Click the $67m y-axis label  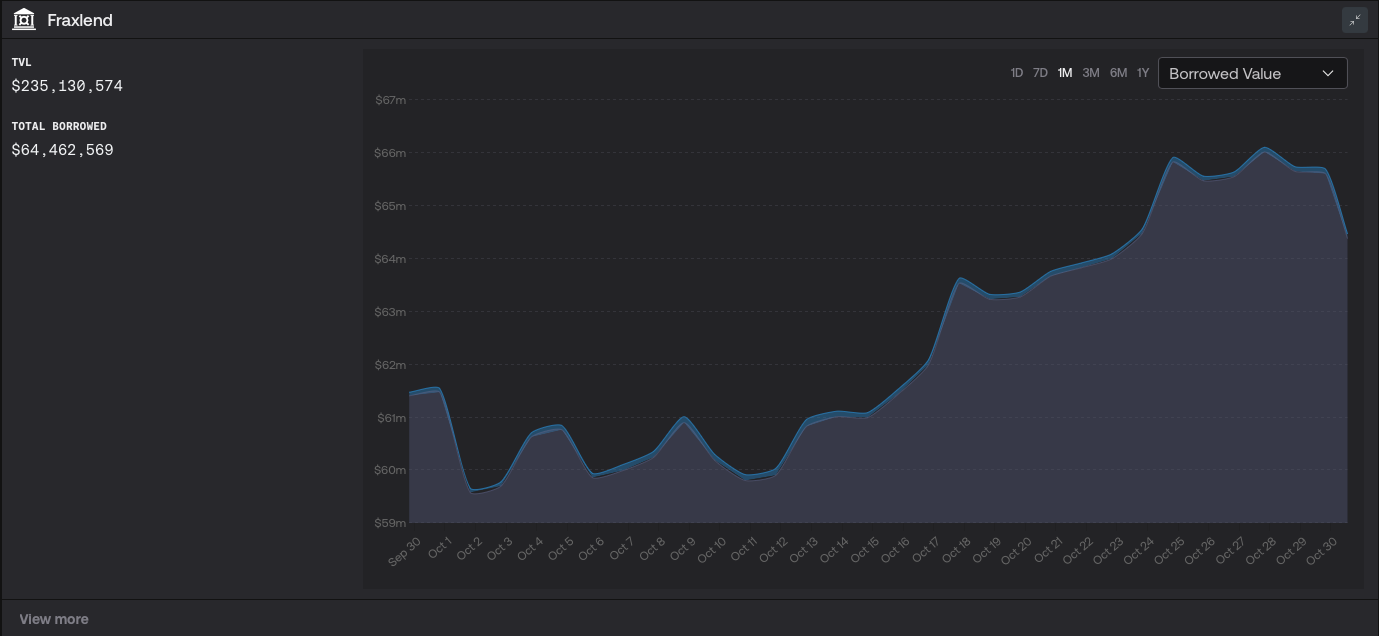(x=390, y=100)
